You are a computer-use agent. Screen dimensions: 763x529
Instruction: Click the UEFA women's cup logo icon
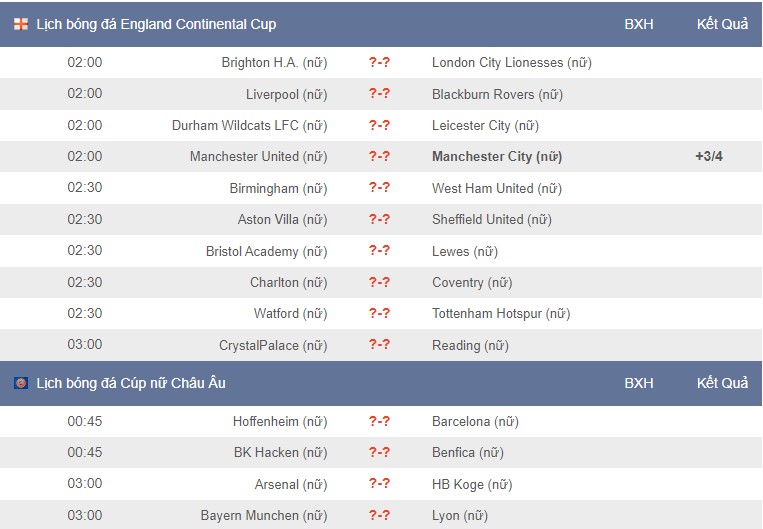tap(21, 383)
